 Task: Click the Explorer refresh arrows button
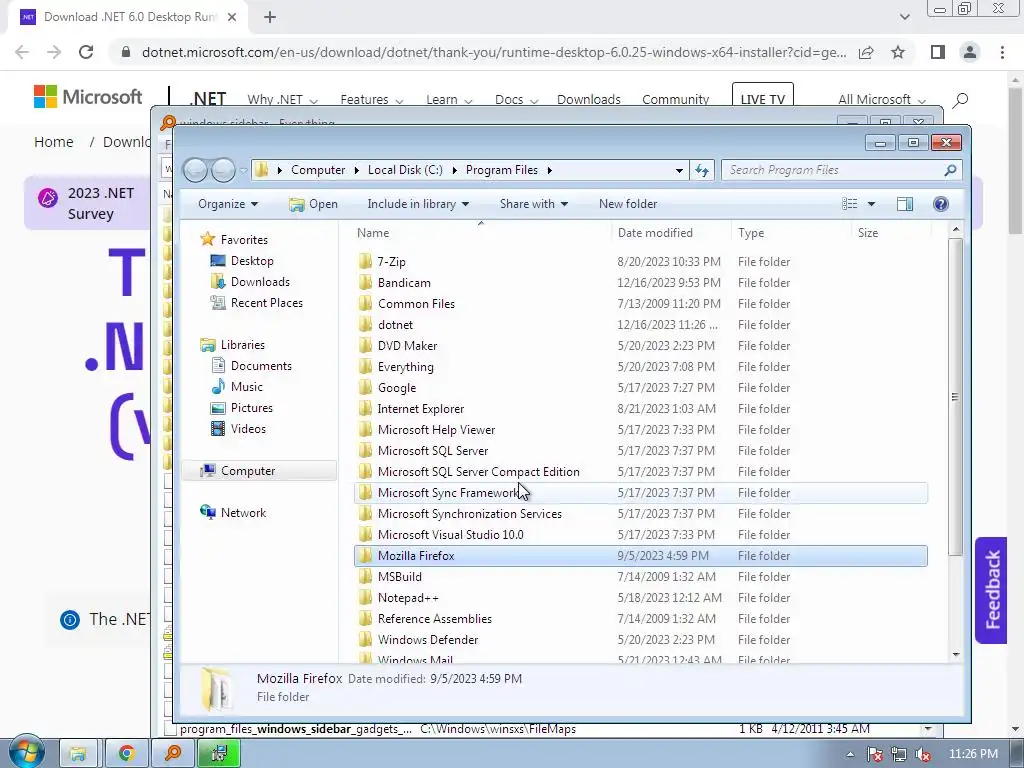click(702, 170)
